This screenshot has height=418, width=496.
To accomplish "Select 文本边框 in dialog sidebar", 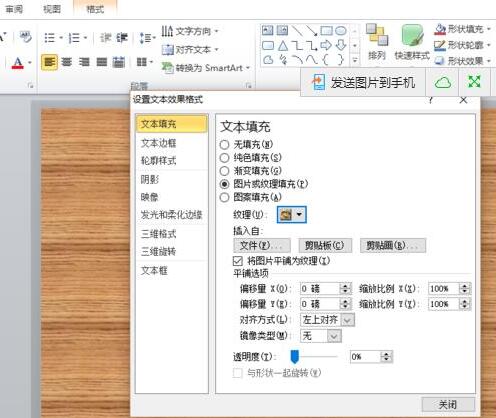I will [158, 143].
